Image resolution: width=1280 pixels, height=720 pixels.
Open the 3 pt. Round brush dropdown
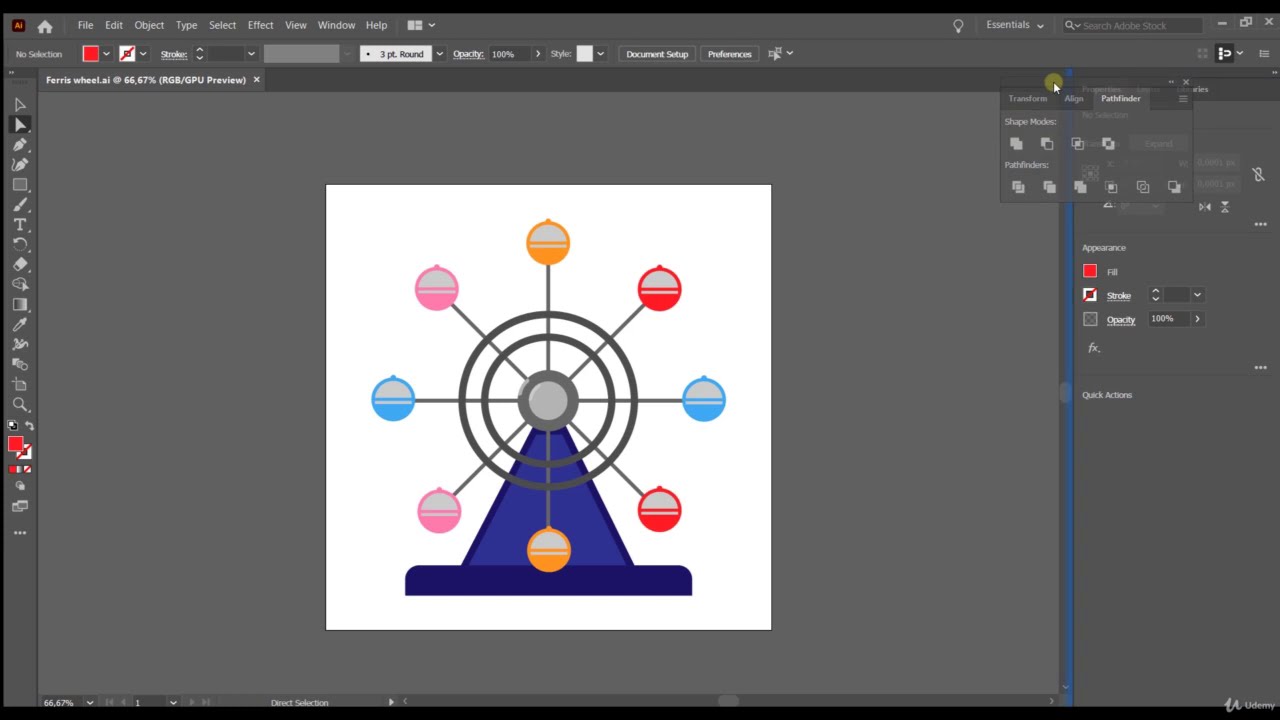tap(439, 54)
